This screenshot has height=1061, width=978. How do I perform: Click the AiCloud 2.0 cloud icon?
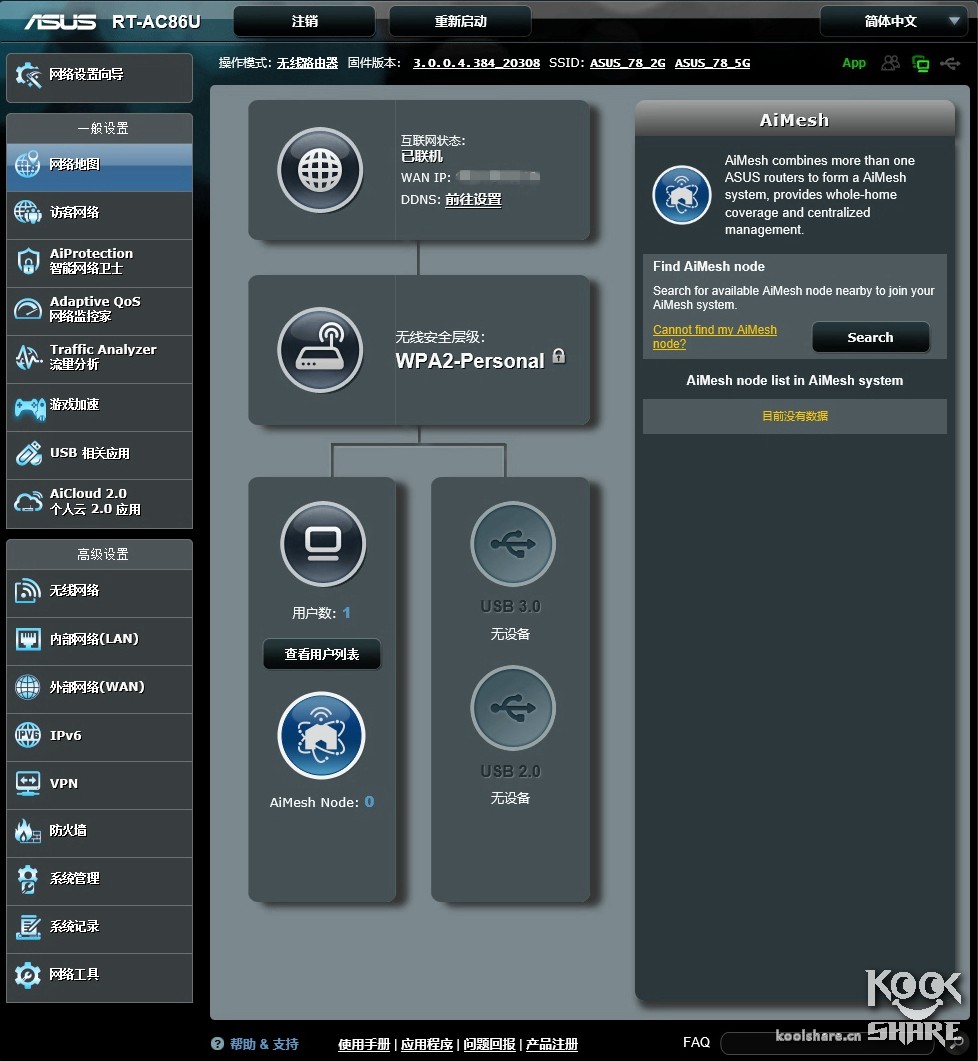click(x=28, y=502)
